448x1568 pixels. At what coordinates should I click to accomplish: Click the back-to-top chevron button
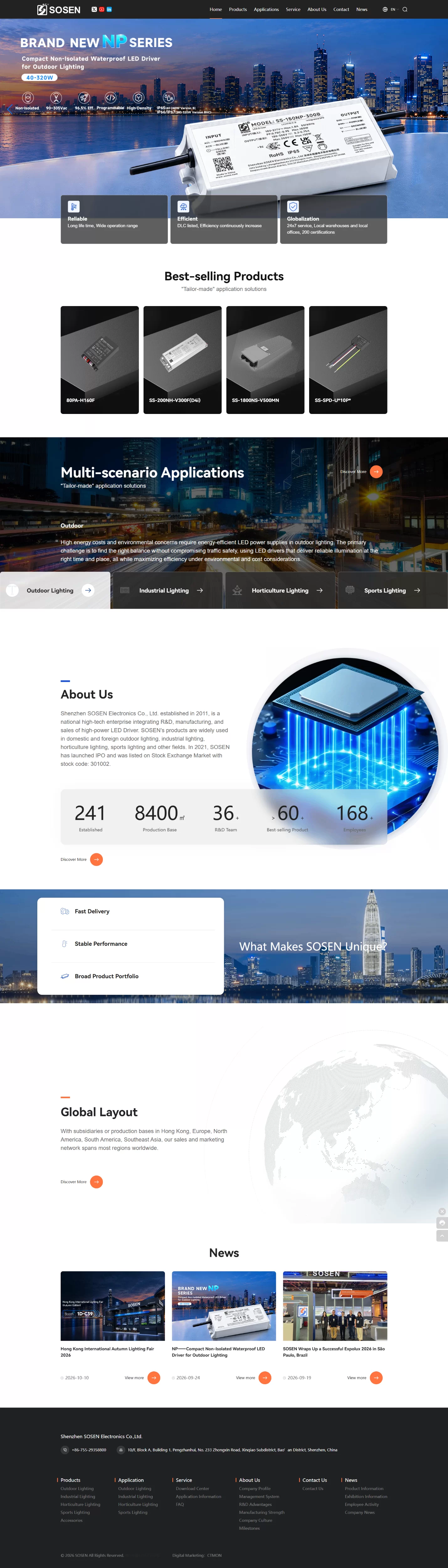click(443, 1236)
